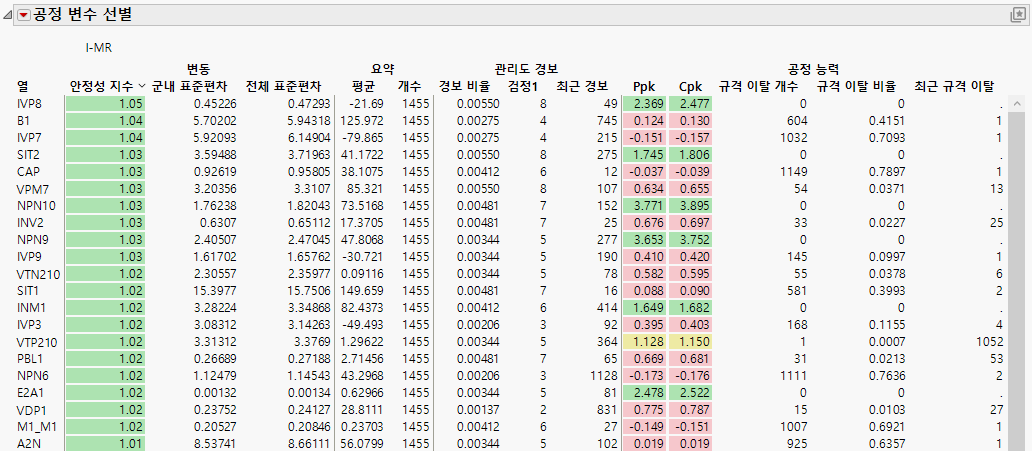Click the icon at the title bar's right end
Screen dimensions: 1032x451
tap(1018, 15)
